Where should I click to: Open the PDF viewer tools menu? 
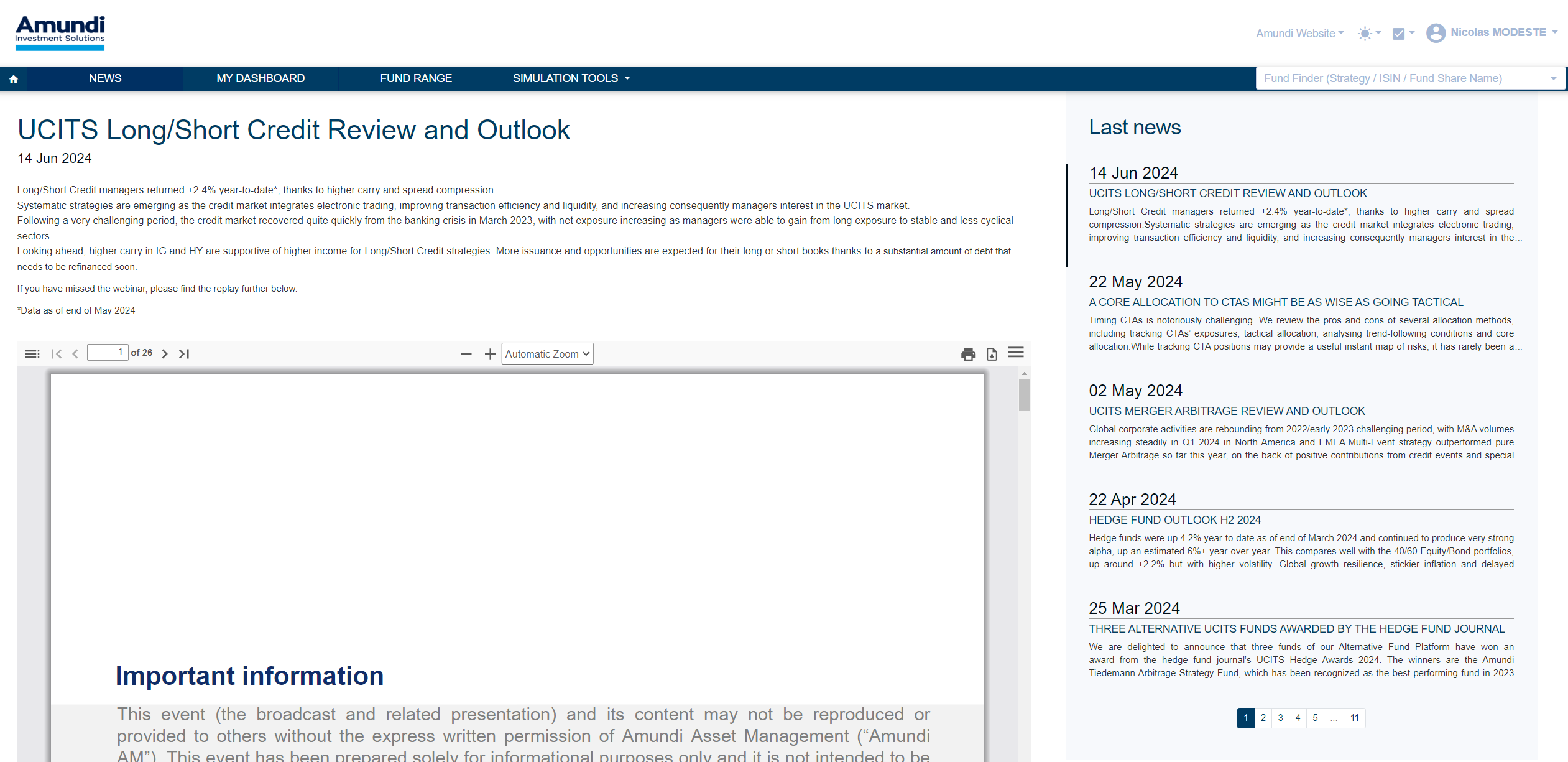pos(1016,353)
